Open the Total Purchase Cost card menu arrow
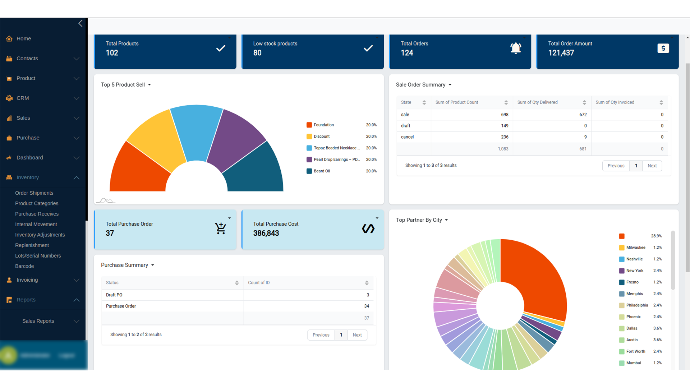Screen dimensions: 690x388 [x=377, y=218]
